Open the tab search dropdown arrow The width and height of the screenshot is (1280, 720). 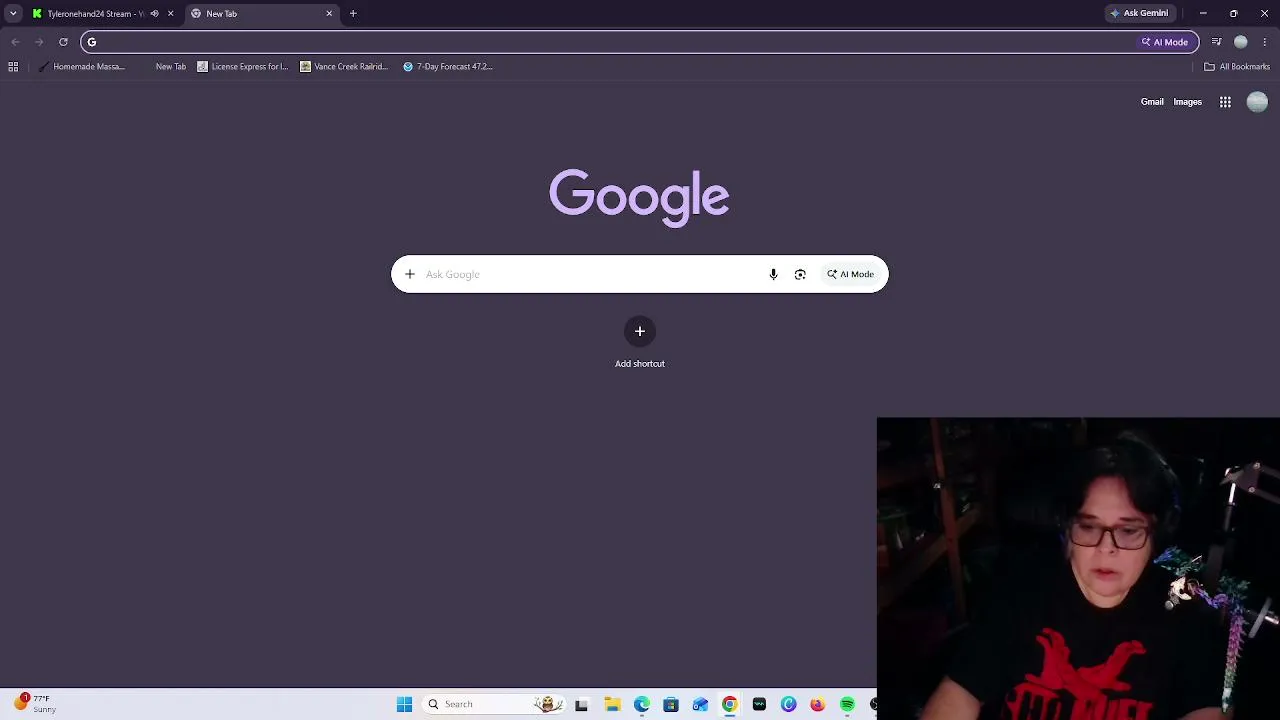[13, 13]
